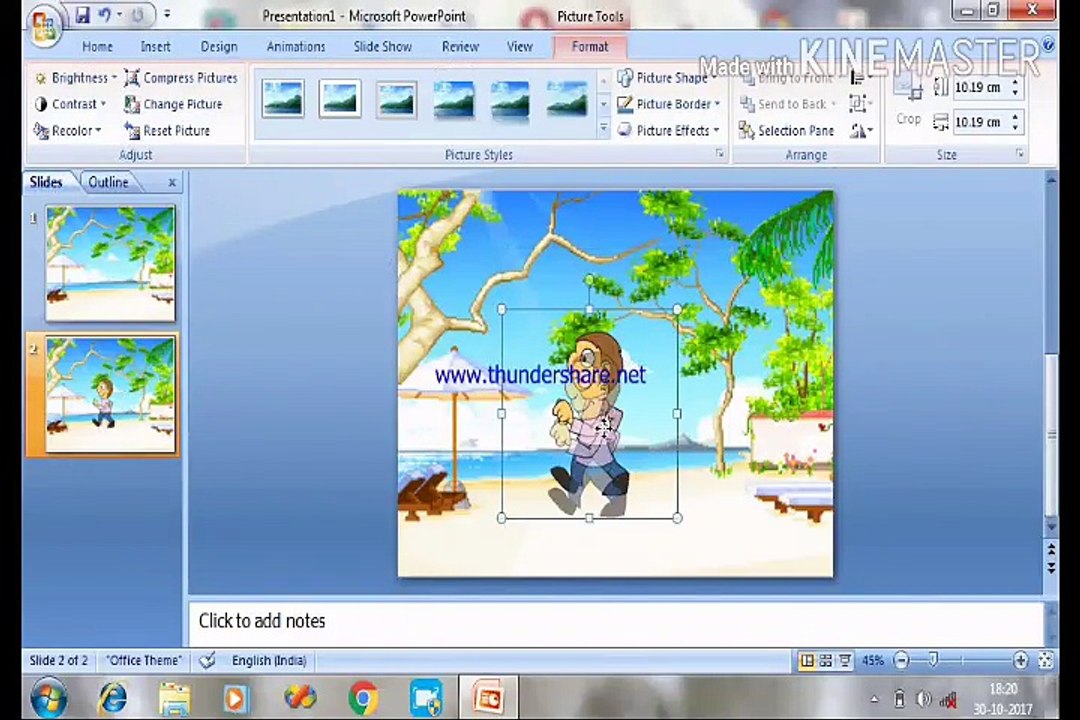1080x720 pixels.
Task: Open the Align objects menu icon
Action: 858,78
